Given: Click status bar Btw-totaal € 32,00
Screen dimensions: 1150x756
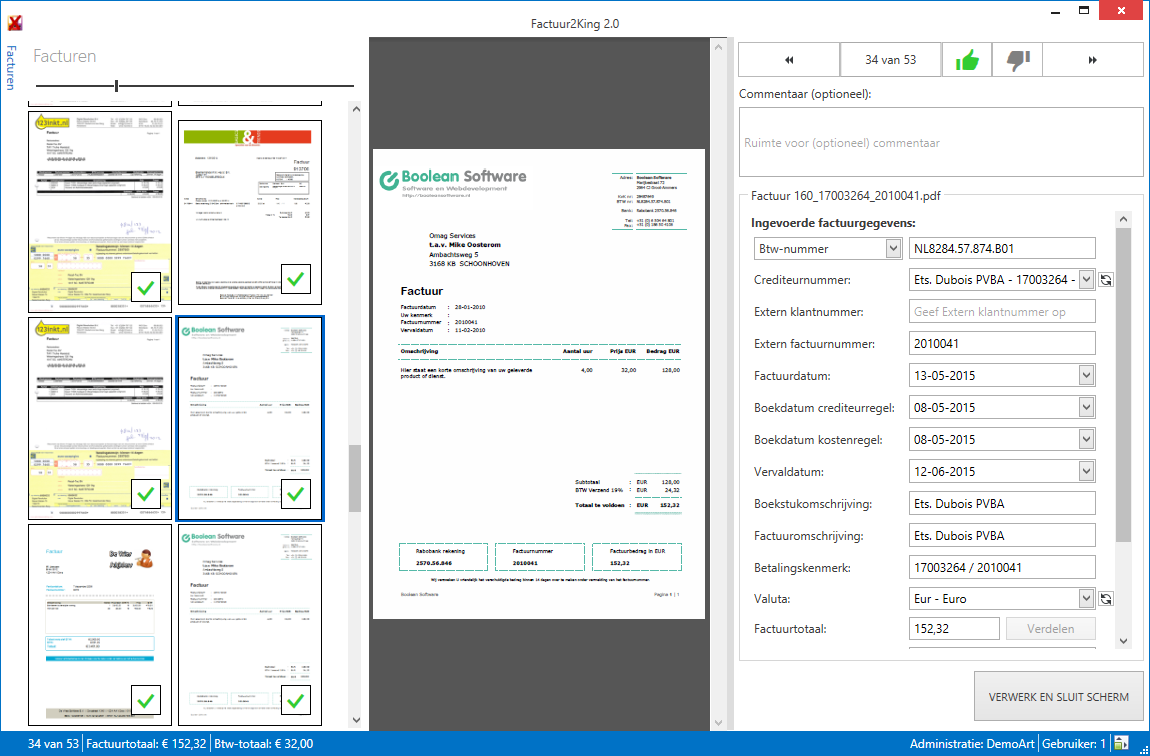Looking at the screenshot, I should tap(263, 744).
